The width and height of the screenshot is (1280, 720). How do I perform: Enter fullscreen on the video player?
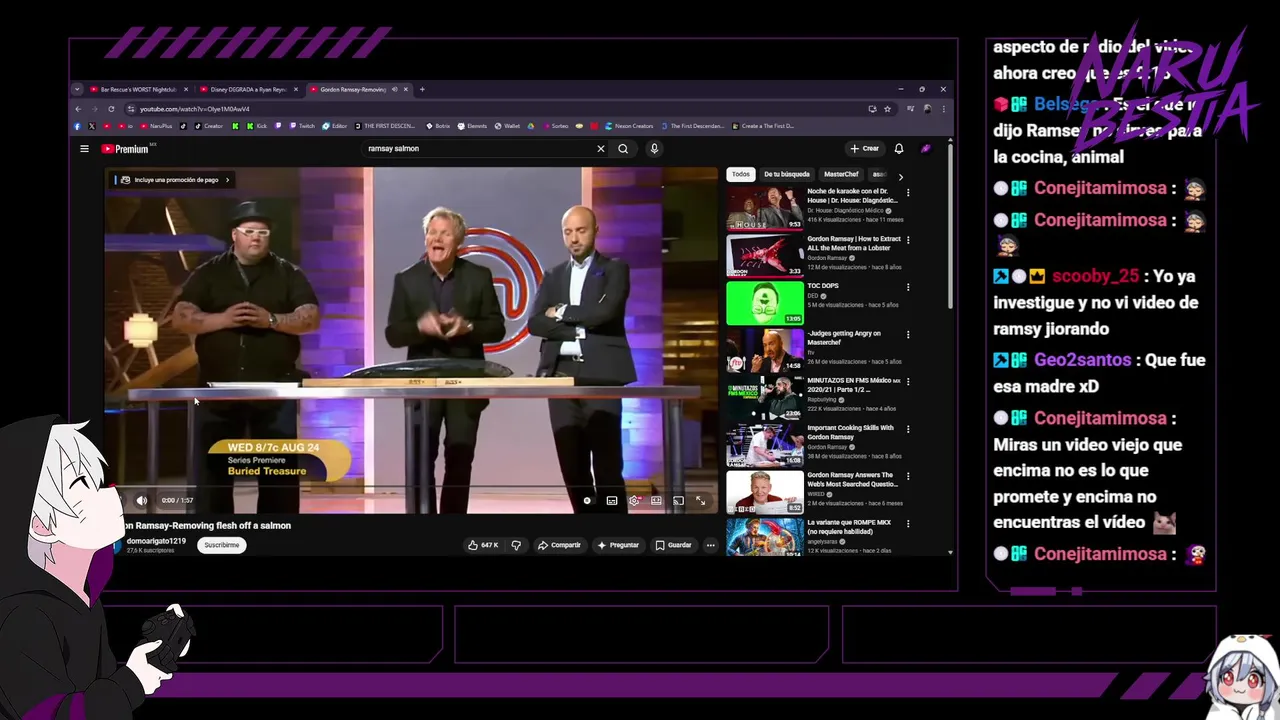tap(700, 500)
